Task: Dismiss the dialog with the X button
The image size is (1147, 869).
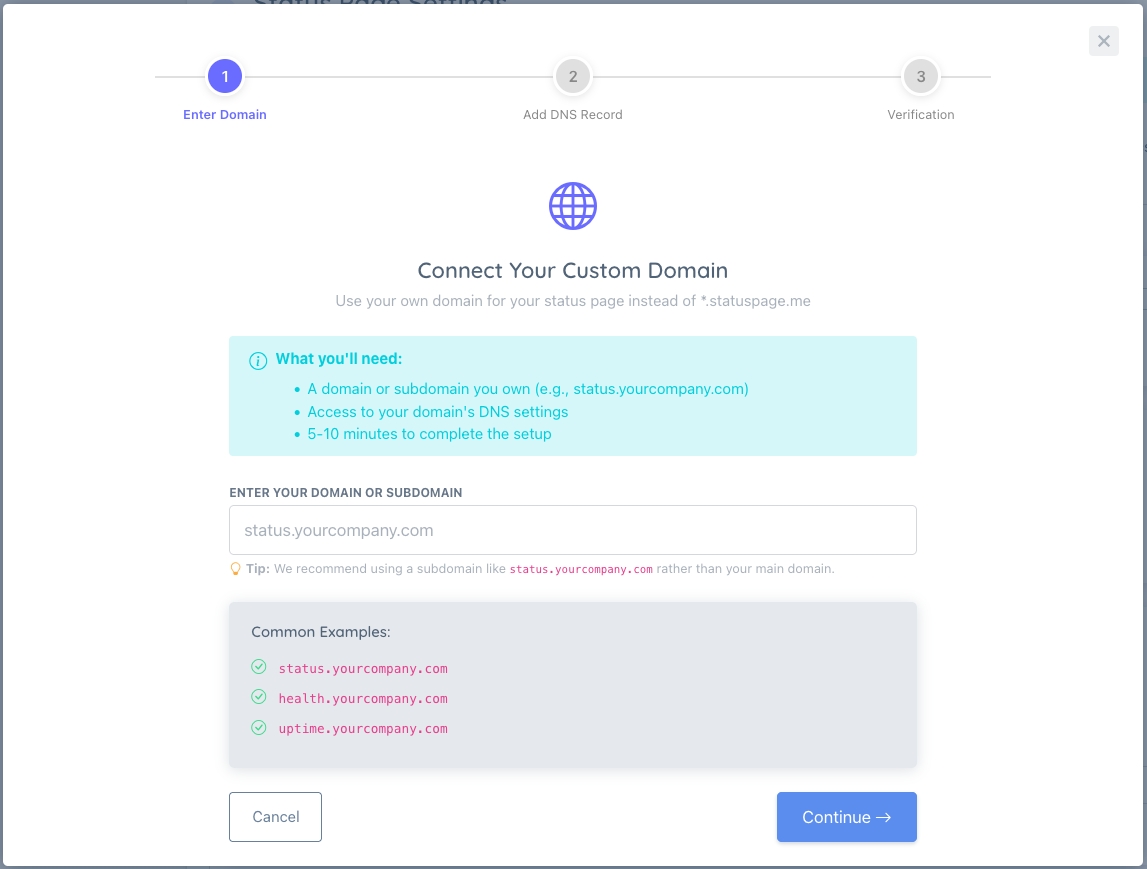Action: point(1103,41)
